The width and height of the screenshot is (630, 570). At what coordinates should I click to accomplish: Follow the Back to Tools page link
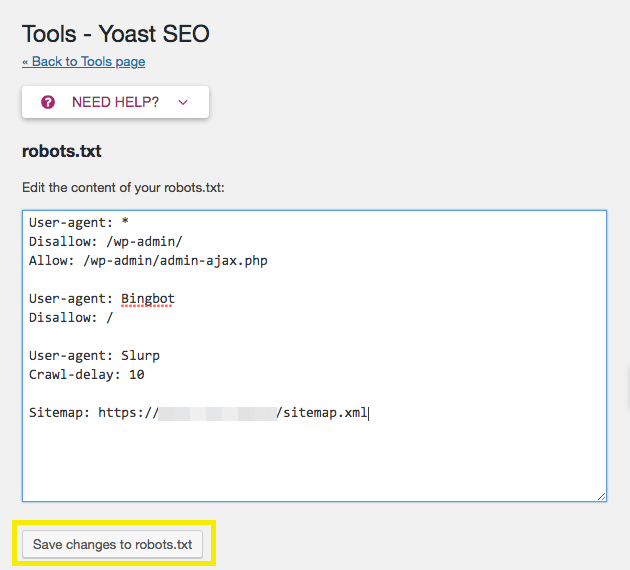click(84, 62)
